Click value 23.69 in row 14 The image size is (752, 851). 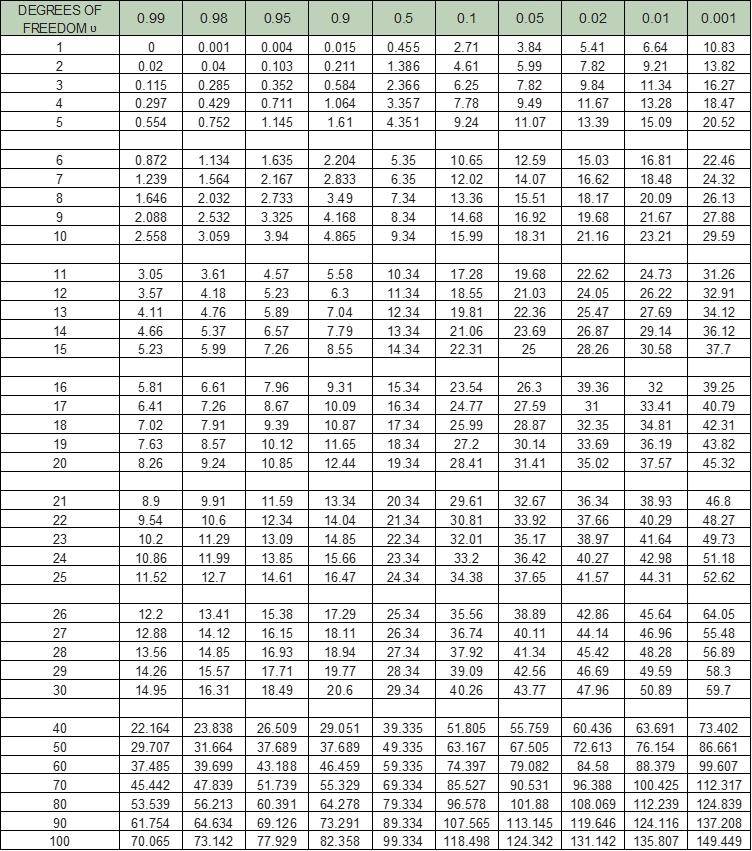click(x=530, y=331)
